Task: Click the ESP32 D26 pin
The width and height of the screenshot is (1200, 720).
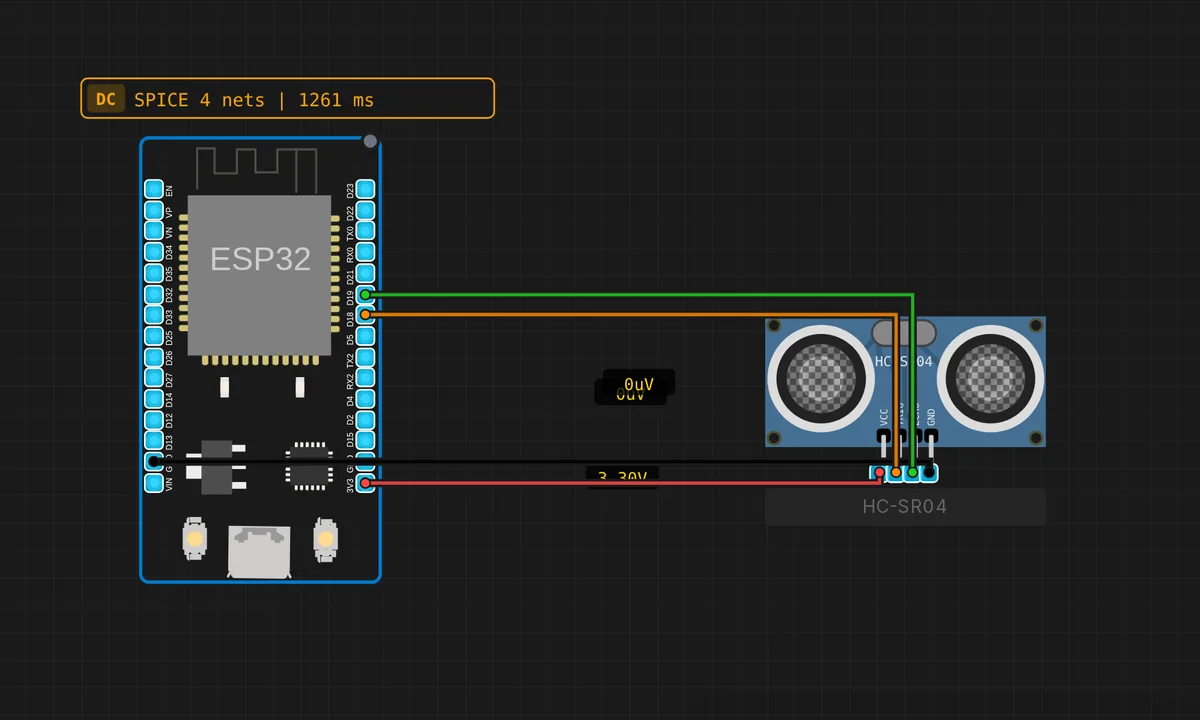Action: (x=153, y=357)
